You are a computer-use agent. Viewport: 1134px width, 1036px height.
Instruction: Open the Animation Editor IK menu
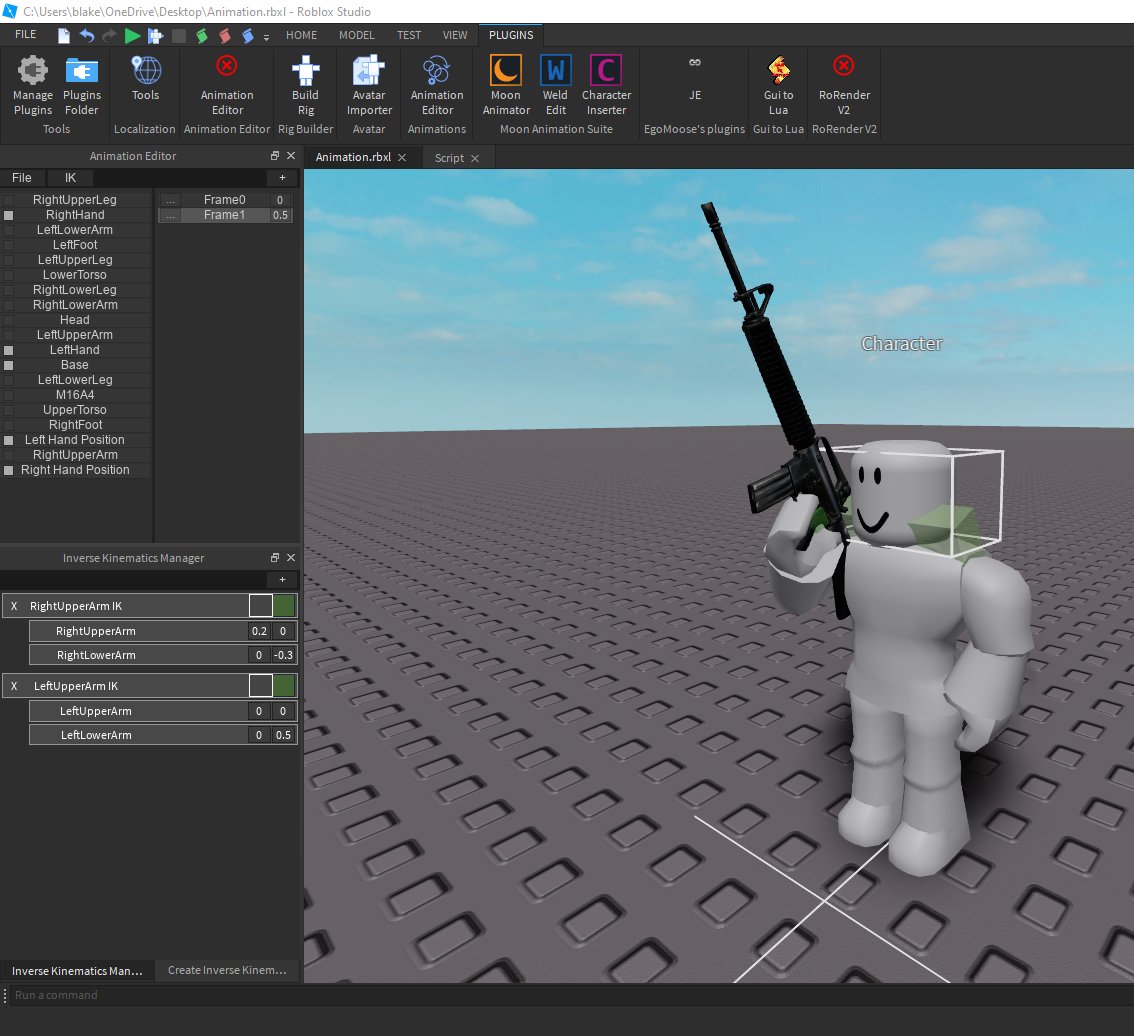(x=70, y=178)
